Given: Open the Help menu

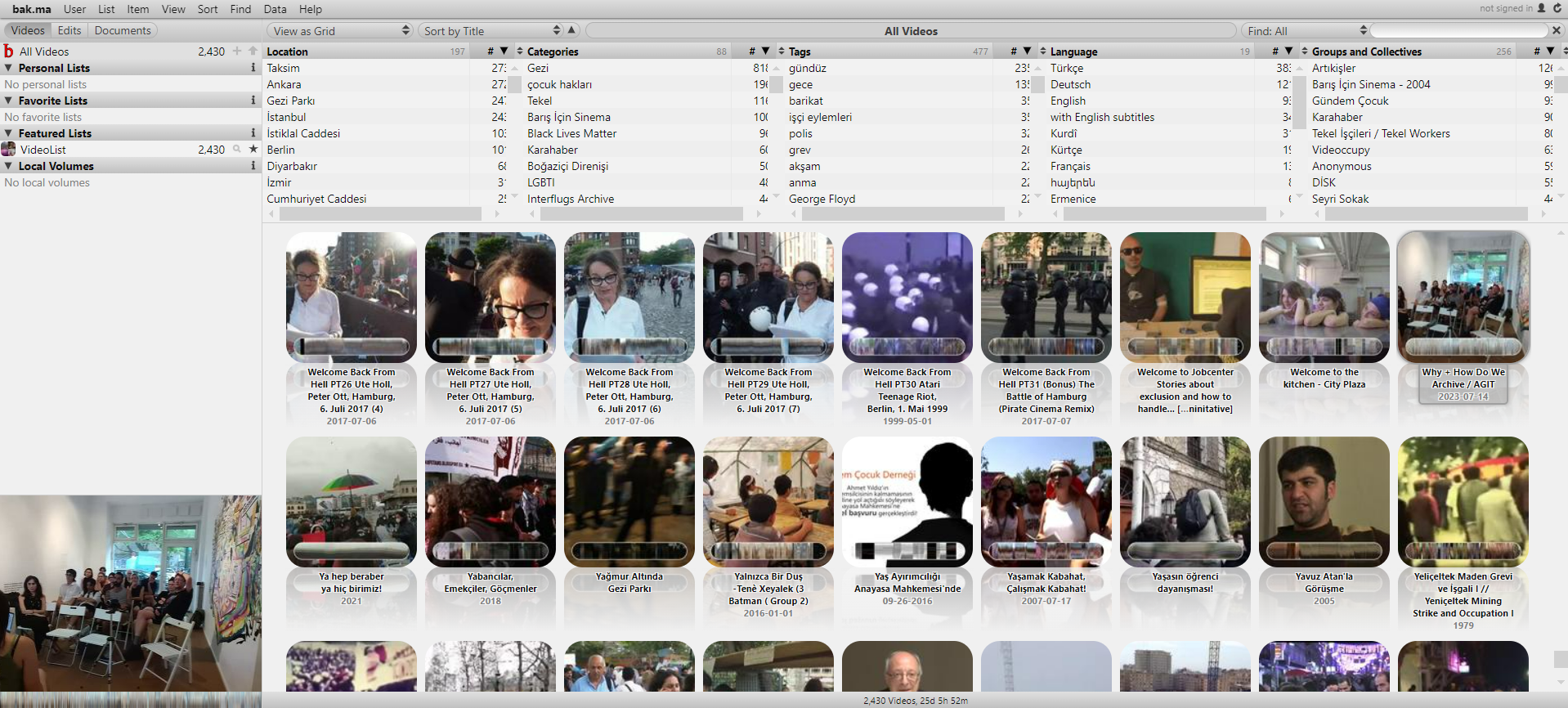Looking at the screenshot, I should tap(311, 9).
